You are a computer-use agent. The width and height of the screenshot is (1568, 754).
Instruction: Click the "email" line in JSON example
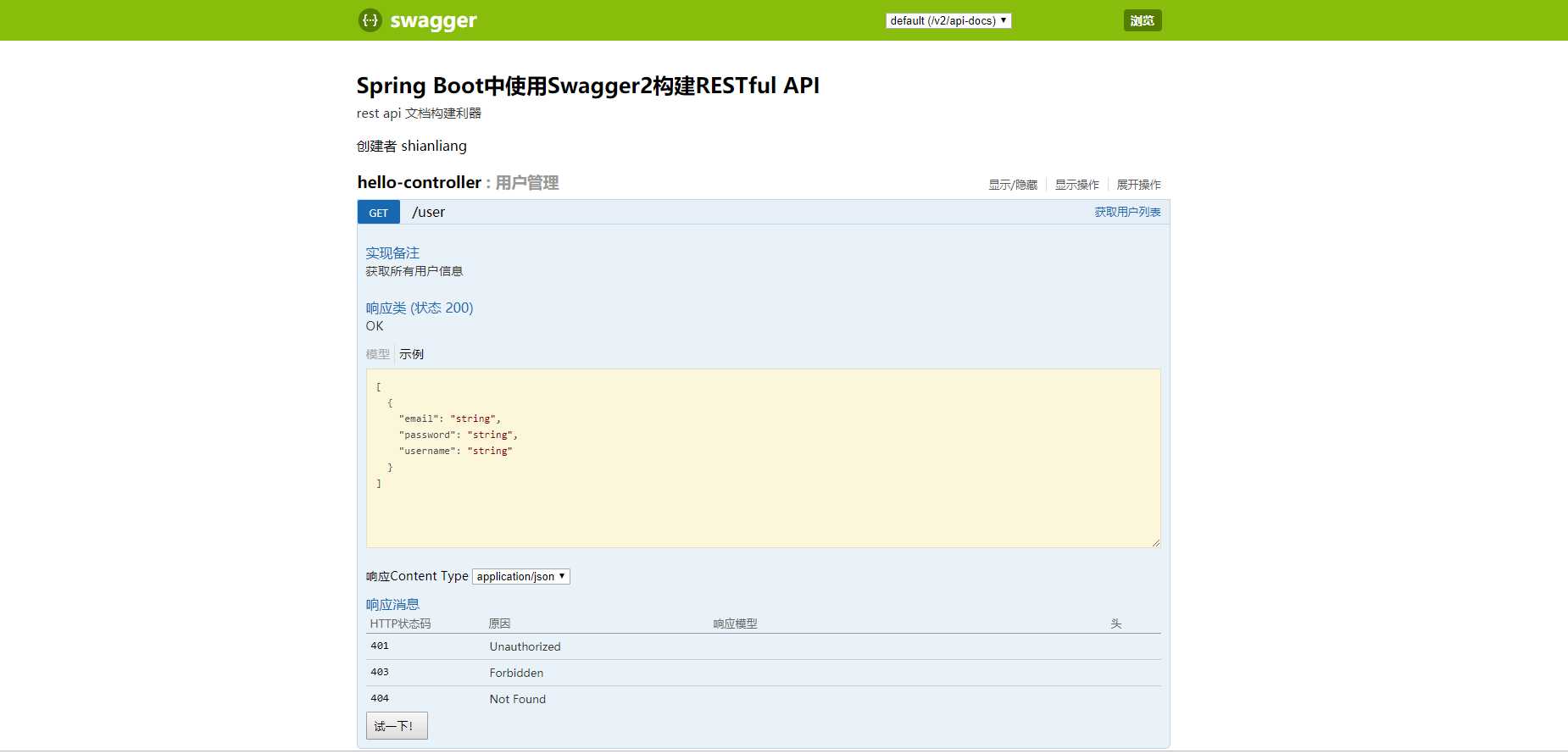[x=450, y=419]
